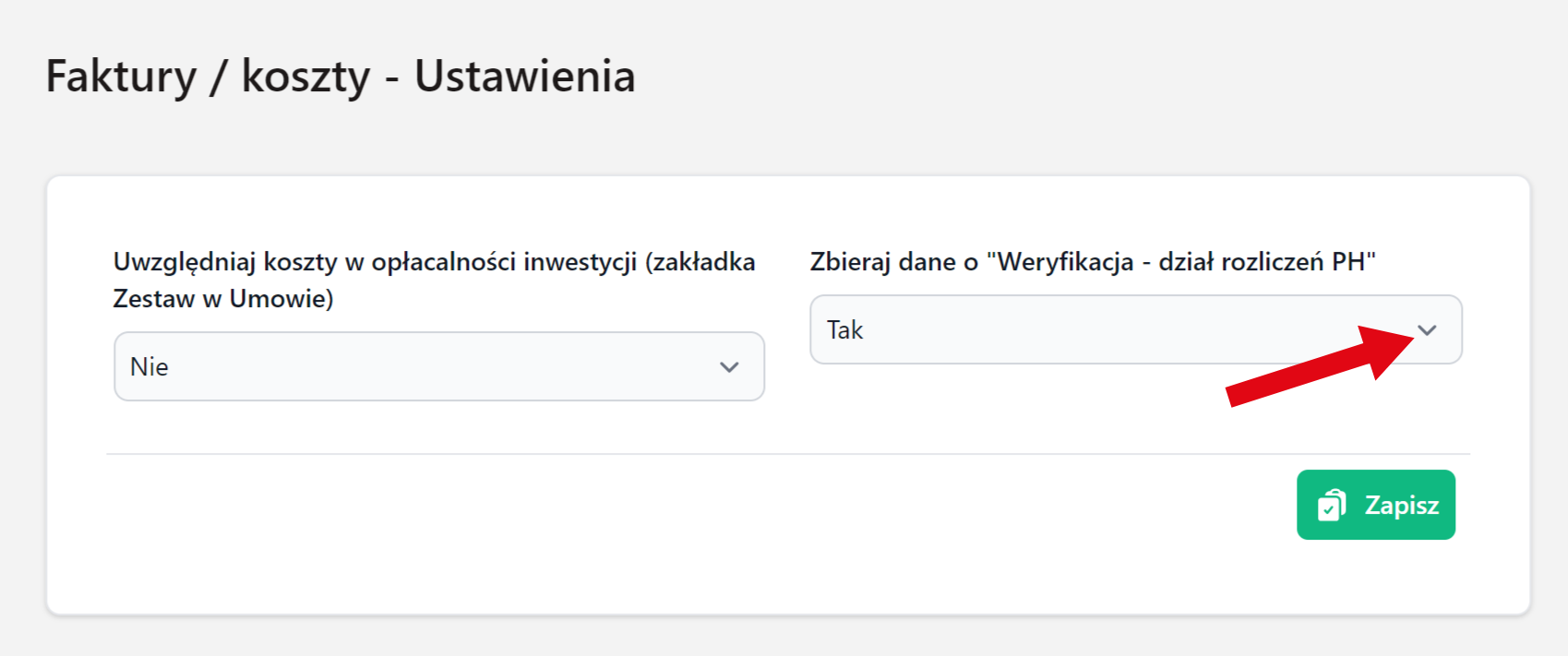Click the word Faktury in the title

point(121,76)
